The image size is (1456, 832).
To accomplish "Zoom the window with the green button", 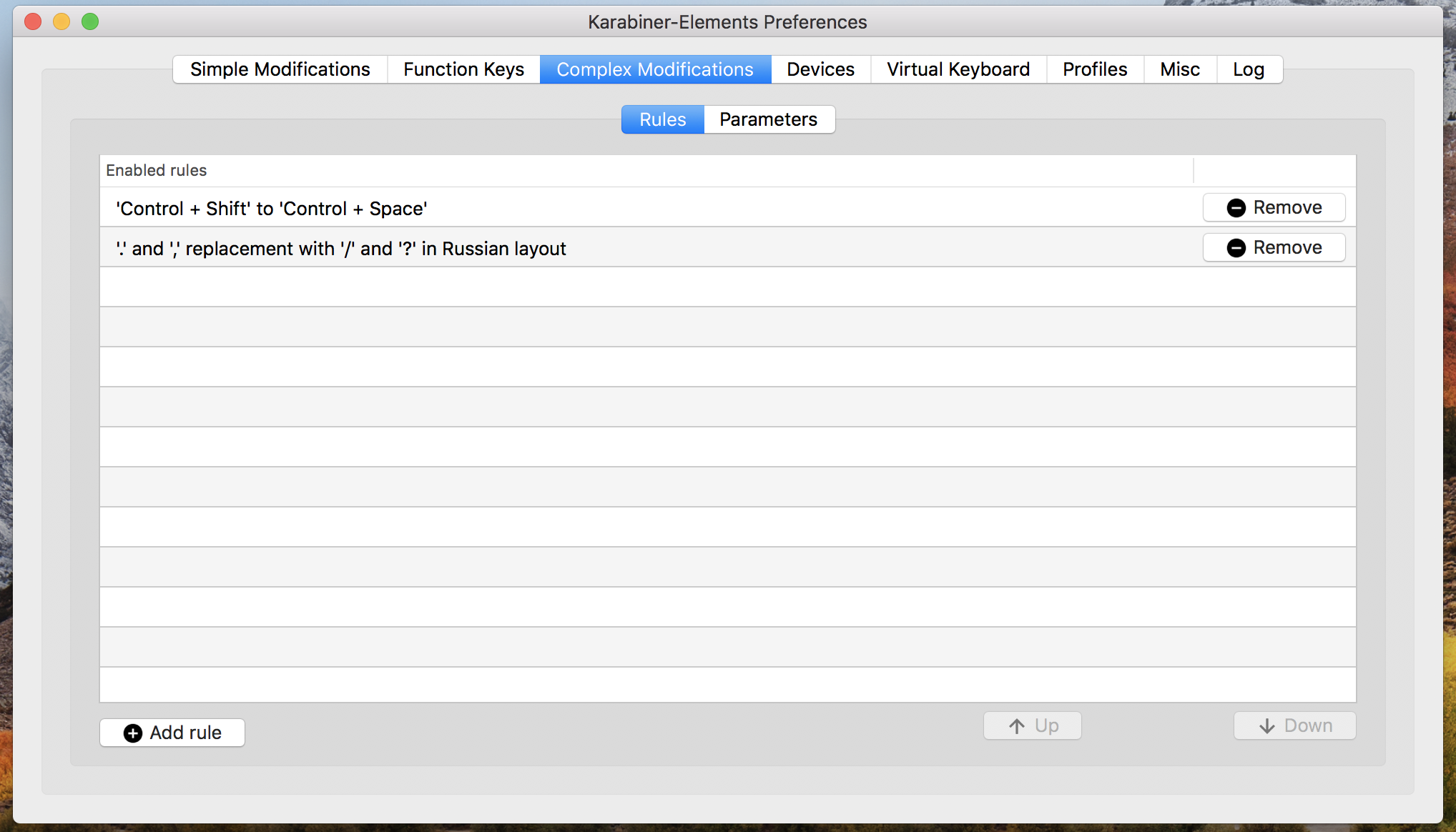I will (x=90, y=21).
